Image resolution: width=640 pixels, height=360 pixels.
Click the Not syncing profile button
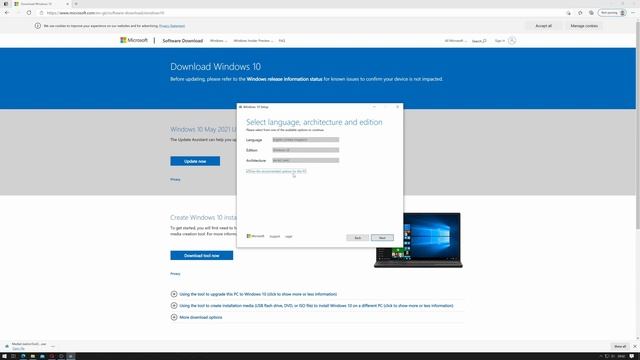coord(612,13)
